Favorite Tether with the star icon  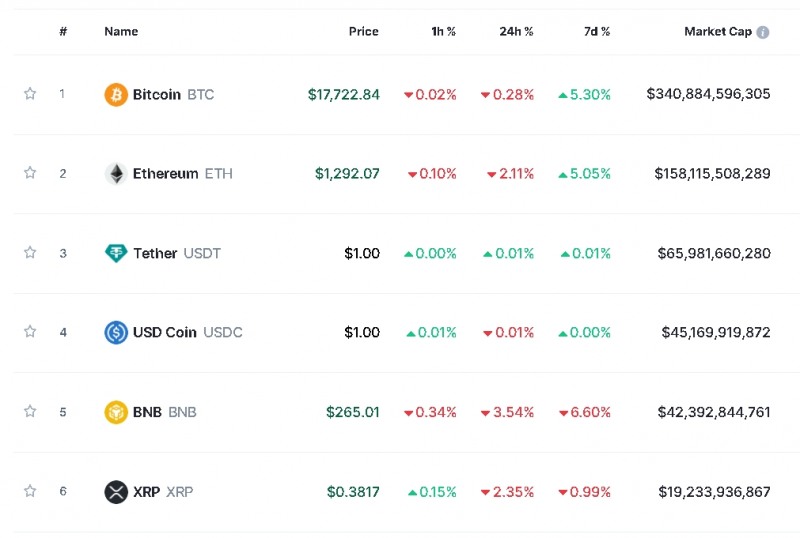click(x=30, y=253)
